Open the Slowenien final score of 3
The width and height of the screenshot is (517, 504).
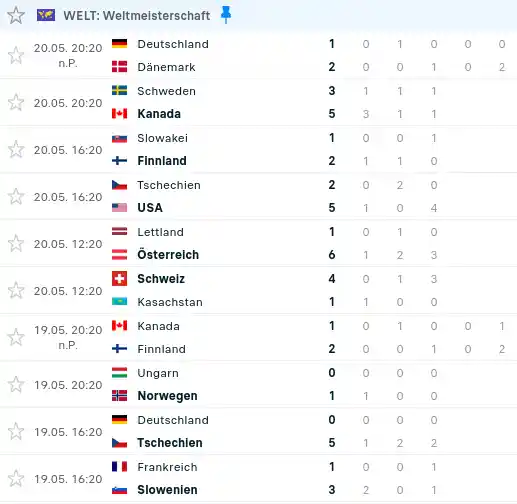pyautogui.click(x=332, y=490)
